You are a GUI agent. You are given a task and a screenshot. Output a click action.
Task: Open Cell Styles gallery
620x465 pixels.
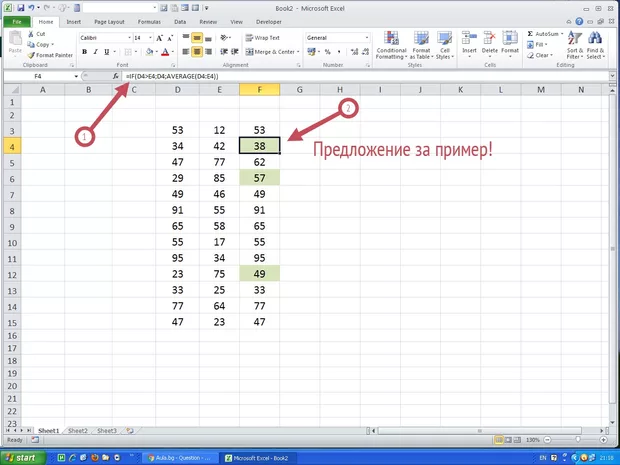tap(445, 45)
